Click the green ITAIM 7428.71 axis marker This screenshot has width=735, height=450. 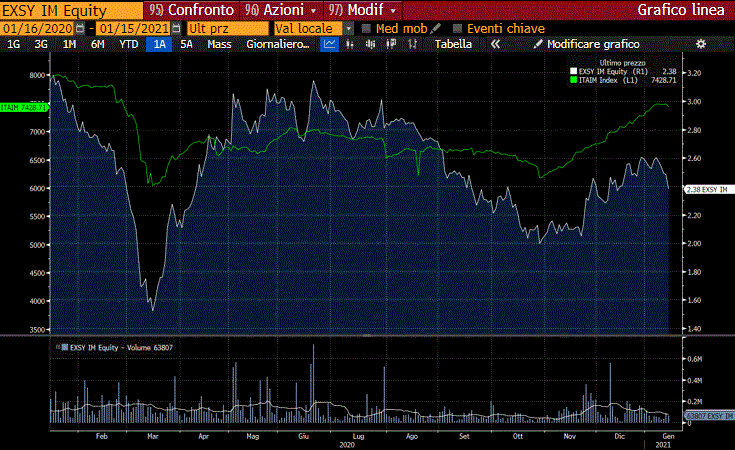point(24,108)
